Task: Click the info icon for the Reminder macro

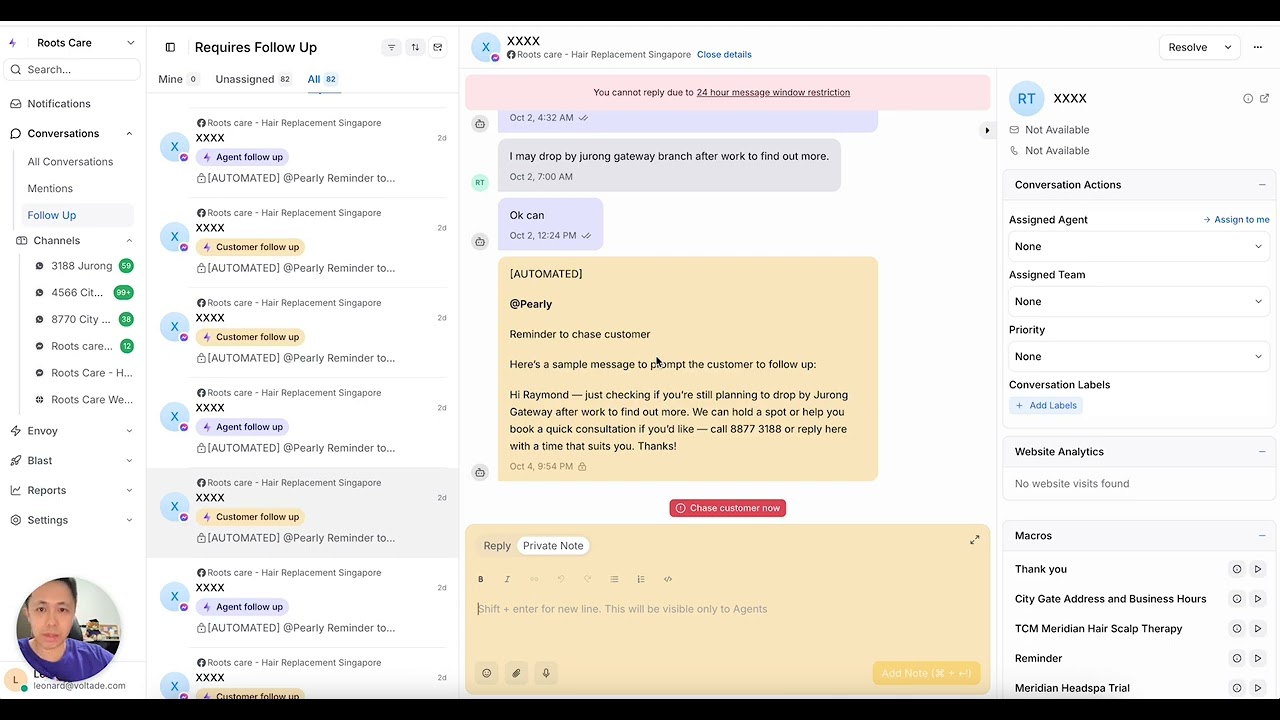Action: pyautogui.click(x=1237, y=658)
